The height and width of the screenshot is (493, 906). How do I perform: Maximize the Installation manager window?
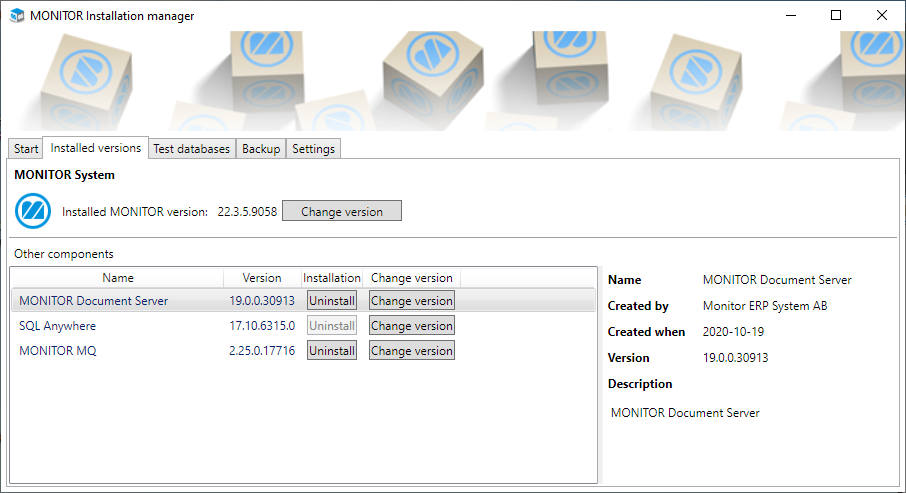[x=836, y=15]
